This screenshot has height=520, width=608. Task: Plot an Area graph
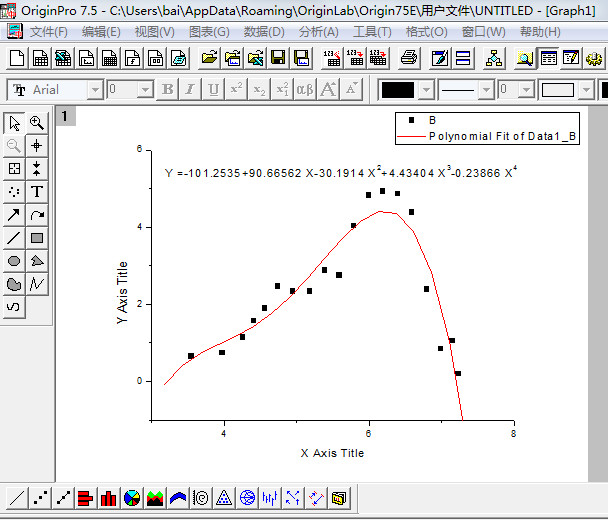coord(155,498)
